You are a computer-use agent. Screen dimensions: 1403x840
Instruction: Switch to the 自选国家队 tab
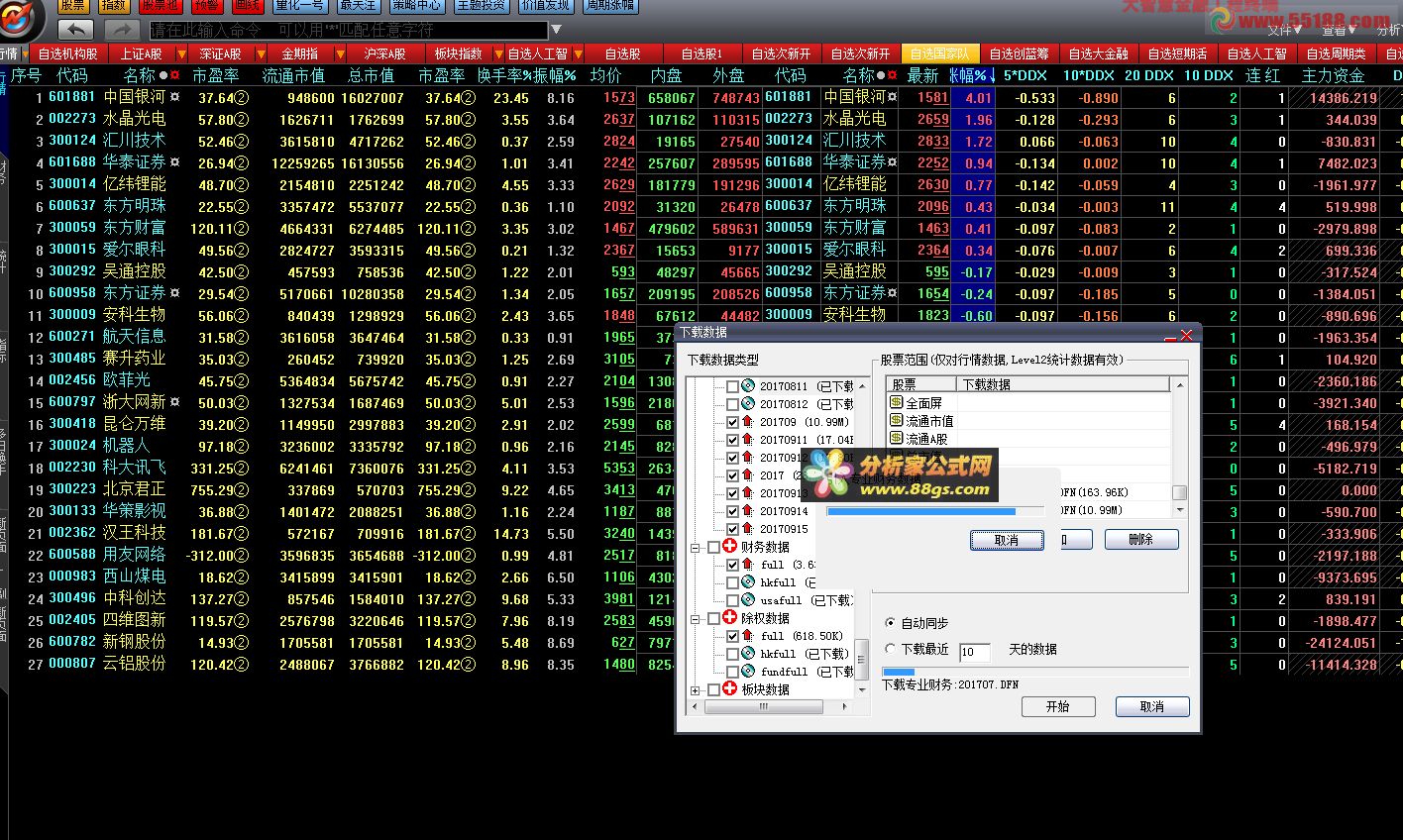(x=939, y=53)
